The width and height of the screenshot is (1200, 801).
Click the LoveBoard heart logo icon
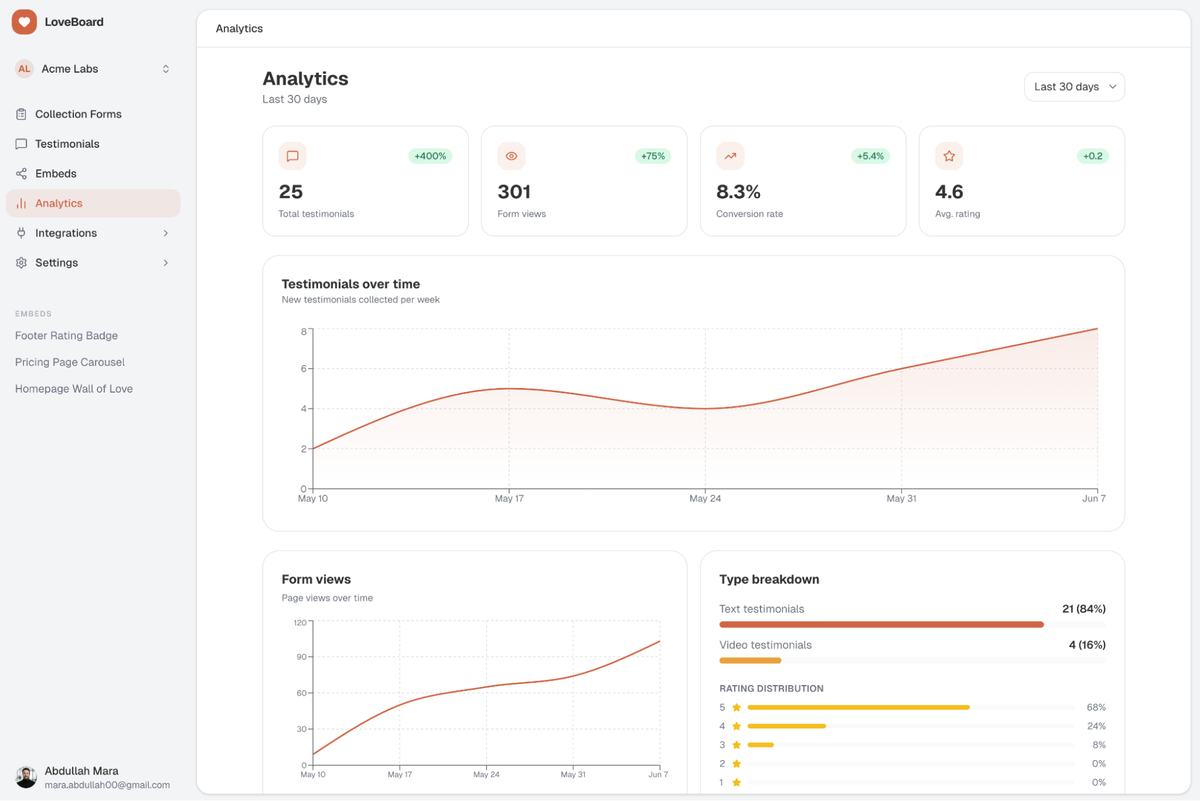[24, 22]
